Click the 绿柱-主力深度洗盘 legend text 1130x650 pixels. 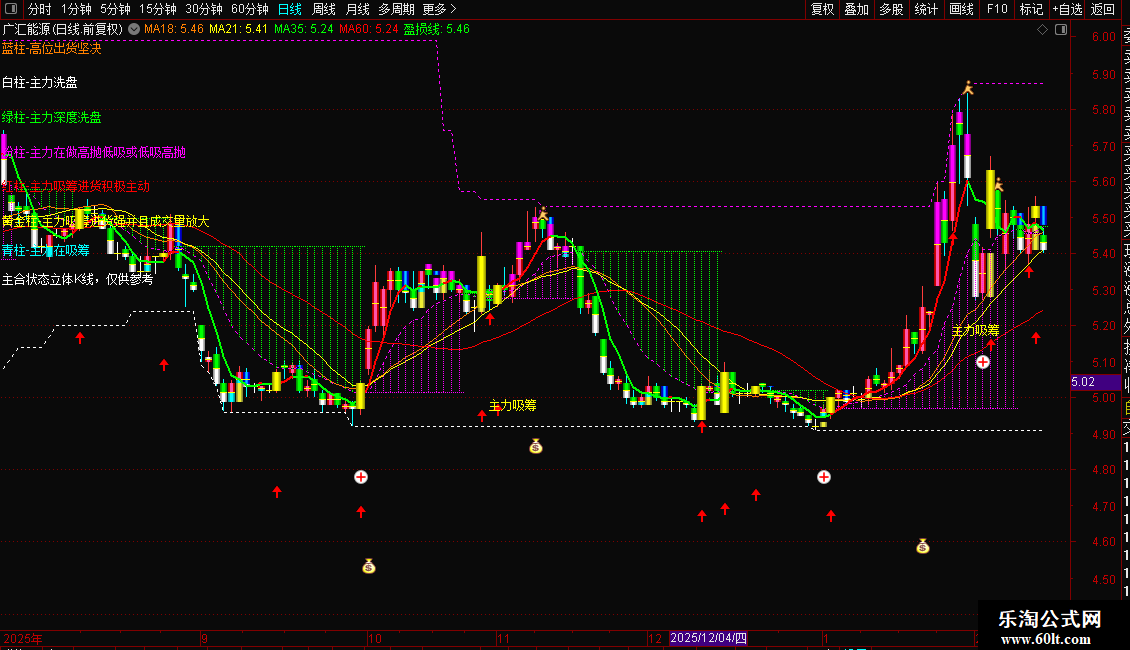coord(51,117)
